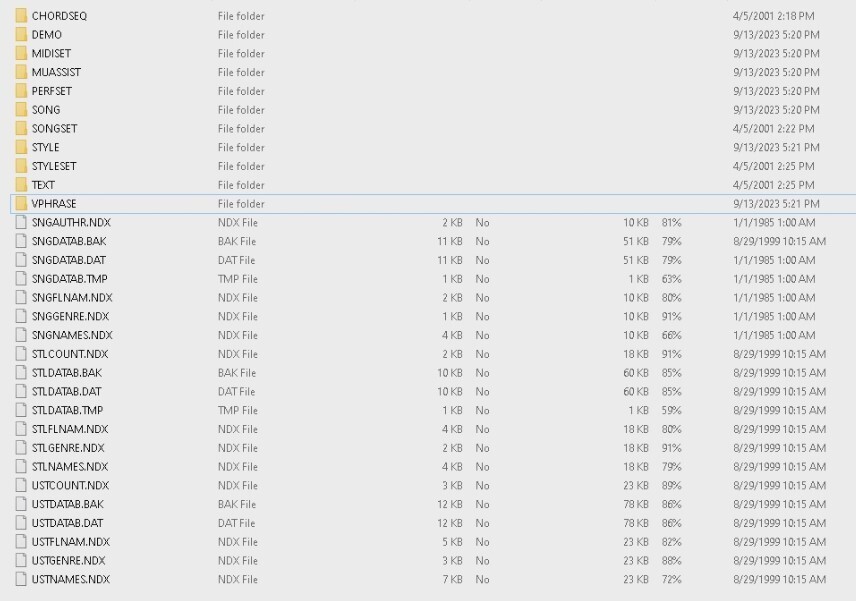
Task: Click the SONGSET folder name
Action: click(54, 129)
